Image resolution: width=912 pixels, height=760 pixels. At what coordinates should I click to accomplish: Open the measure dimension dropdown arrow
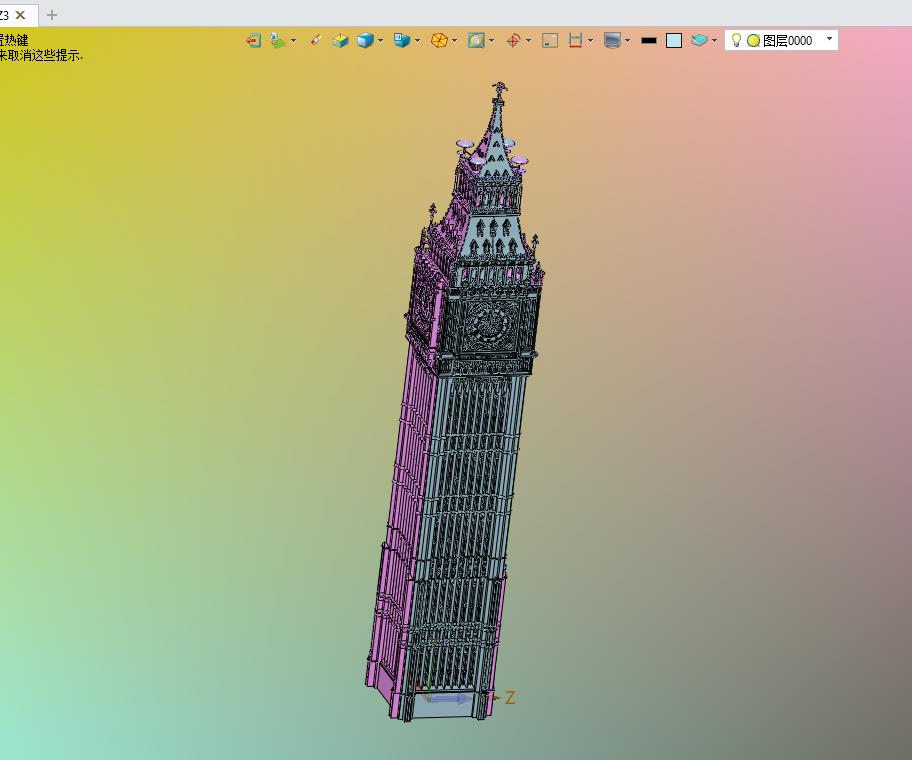(x=591, y=40)
